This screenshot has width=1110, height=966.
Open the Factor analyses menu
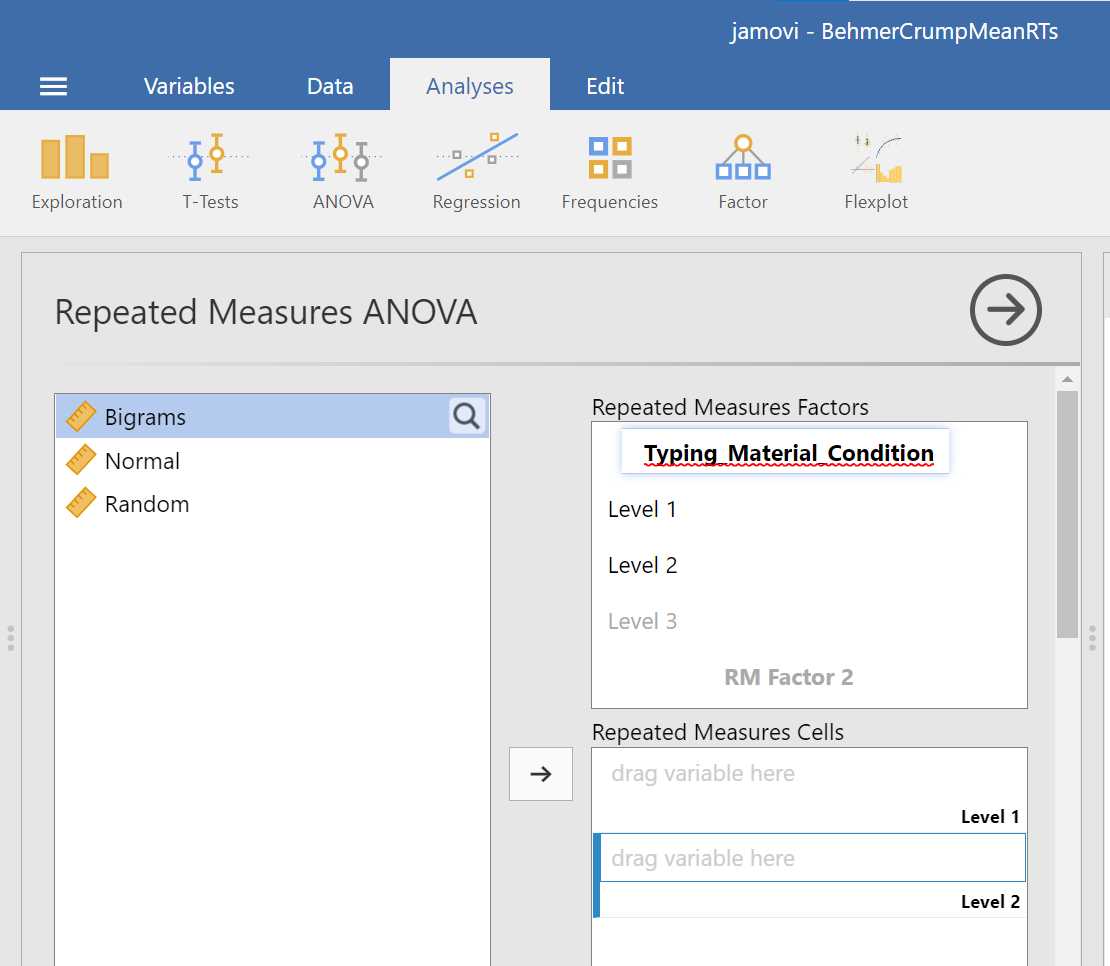[x=743, y=172]
